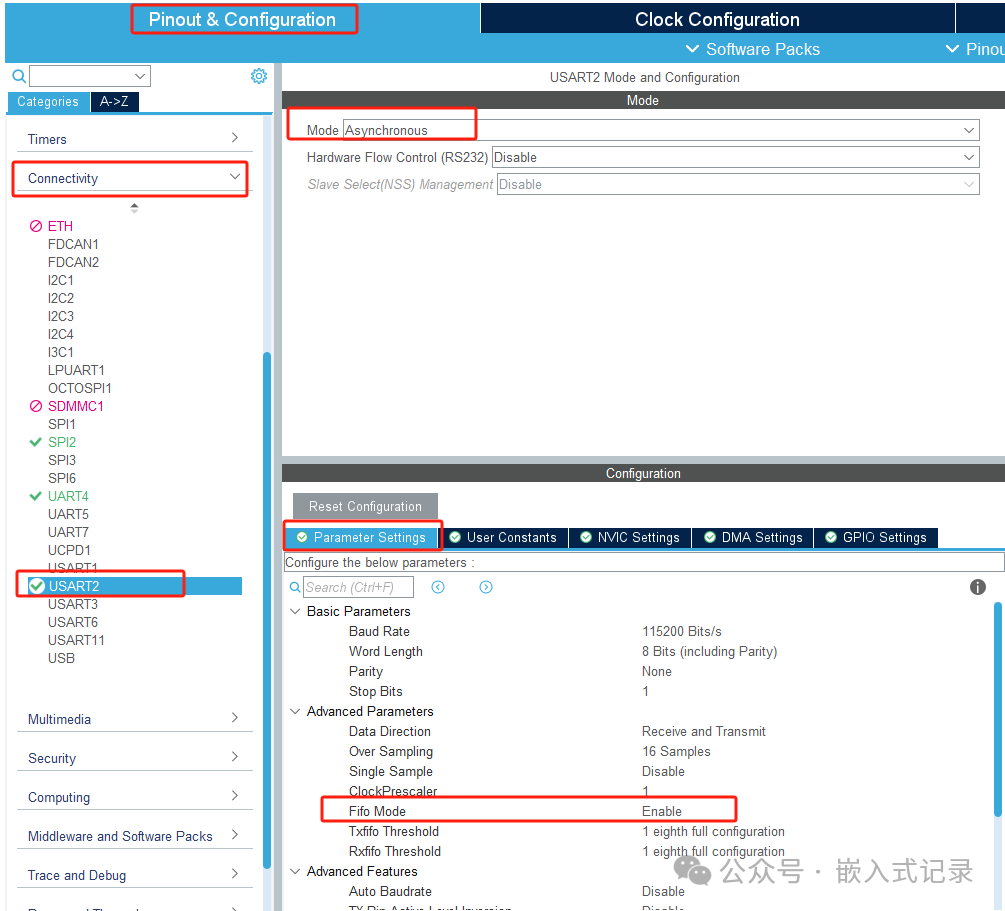
Task: Click the parameter search magnifier icon
Action: click(x=295, y=587)
